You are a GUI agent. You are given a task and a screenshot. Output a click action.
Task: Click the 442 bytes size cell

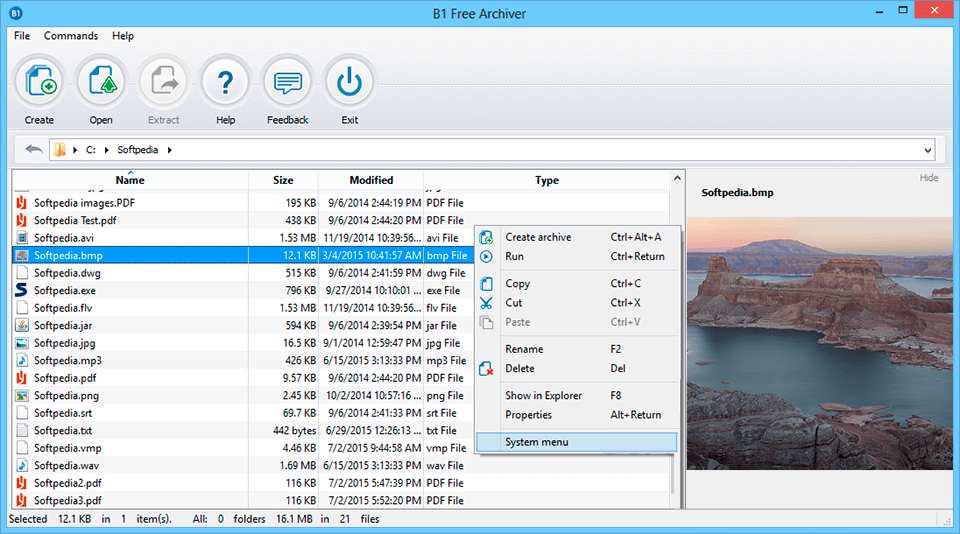click(x=294, y=431)
